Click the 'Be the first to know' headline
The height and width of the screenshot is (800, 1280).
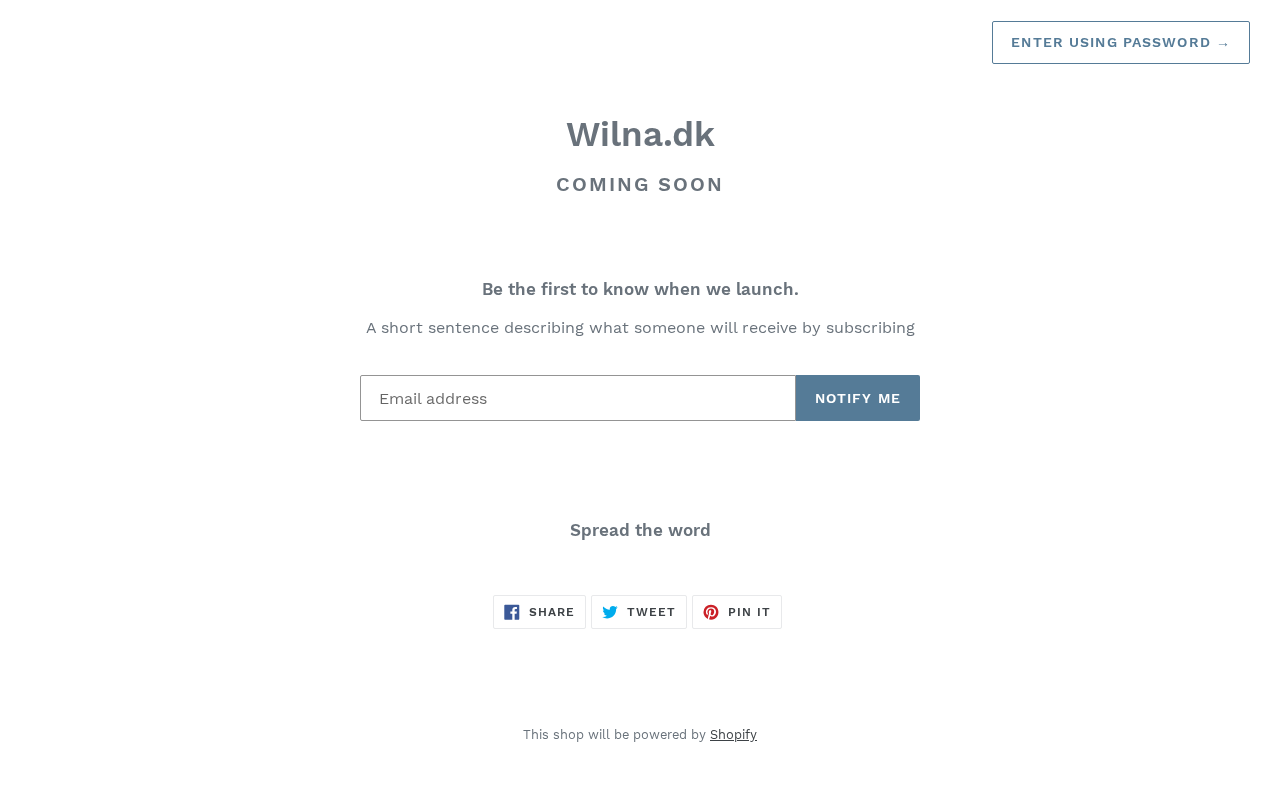[640, 289]
